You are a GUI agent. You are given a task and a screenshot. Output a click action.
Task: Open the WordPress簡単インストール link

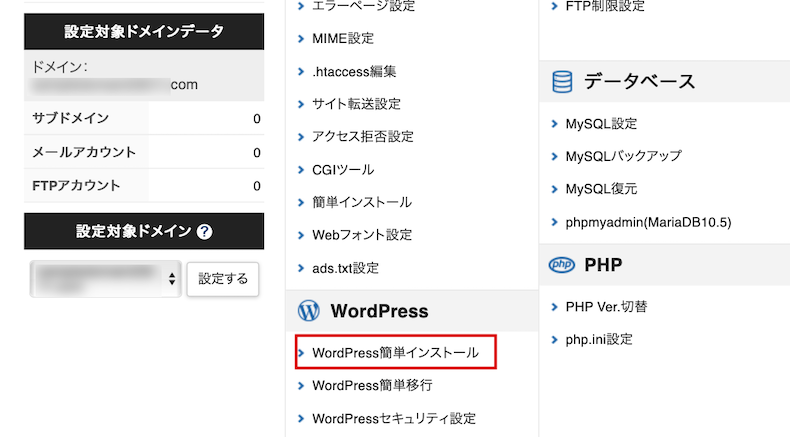395,352
